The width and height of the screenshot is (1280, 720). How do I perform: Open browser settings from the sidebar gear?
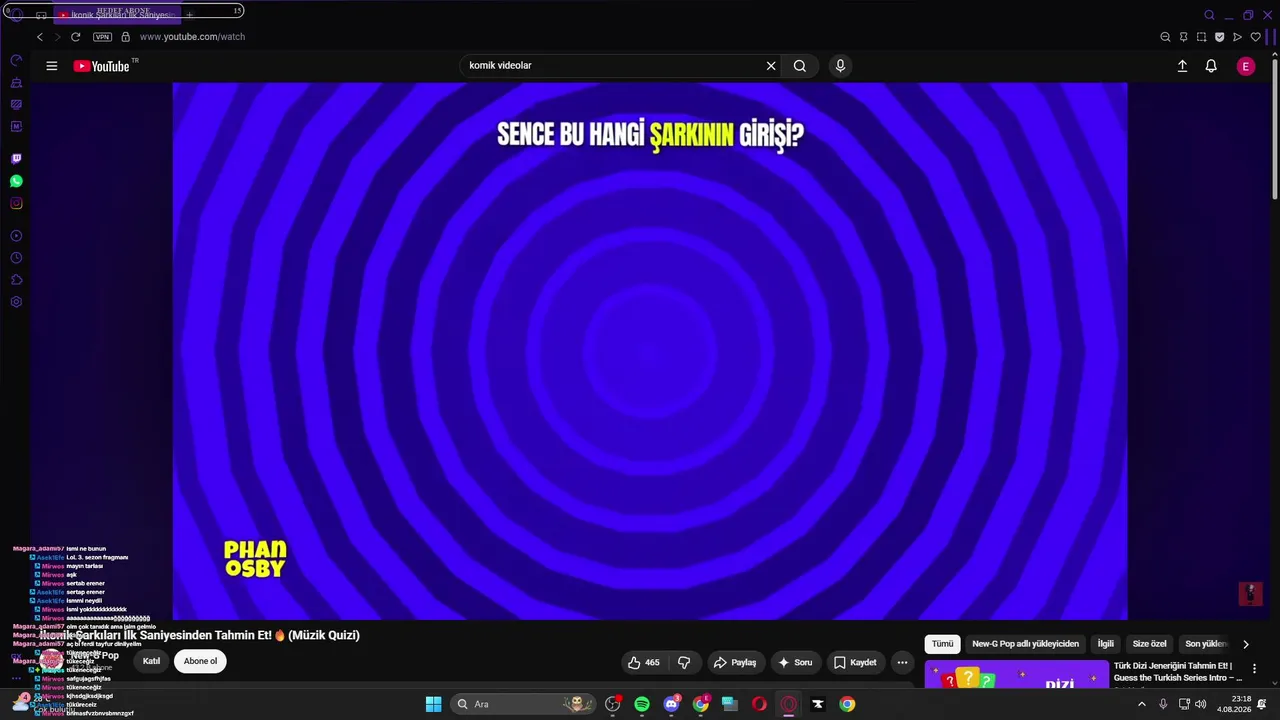point(16,302)
